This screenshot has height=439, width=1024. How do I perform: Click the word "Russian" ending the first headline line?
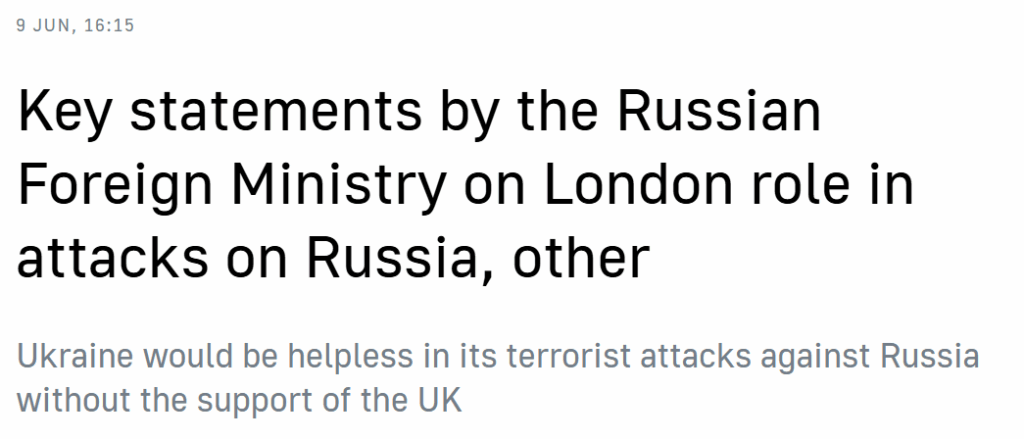tap(719, 112)
